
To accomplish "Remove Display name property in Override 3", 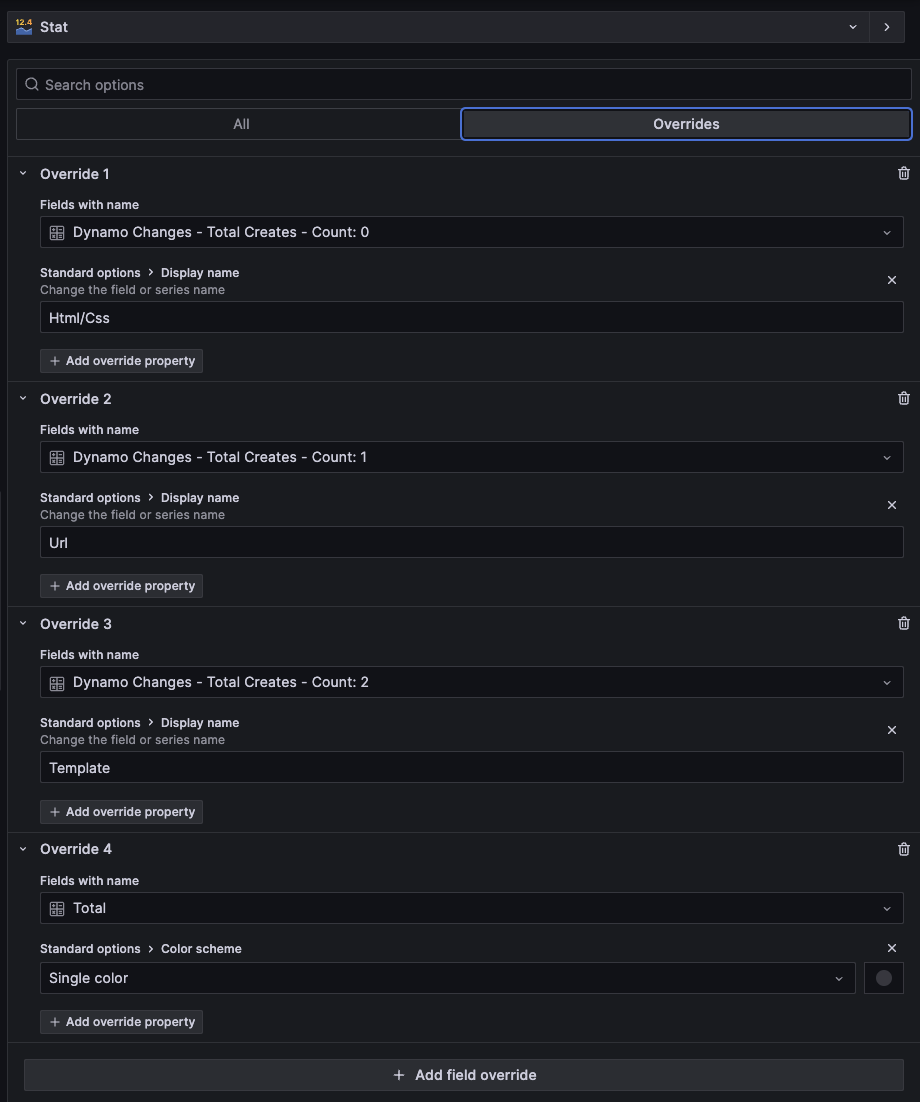I will click(892, 730).
